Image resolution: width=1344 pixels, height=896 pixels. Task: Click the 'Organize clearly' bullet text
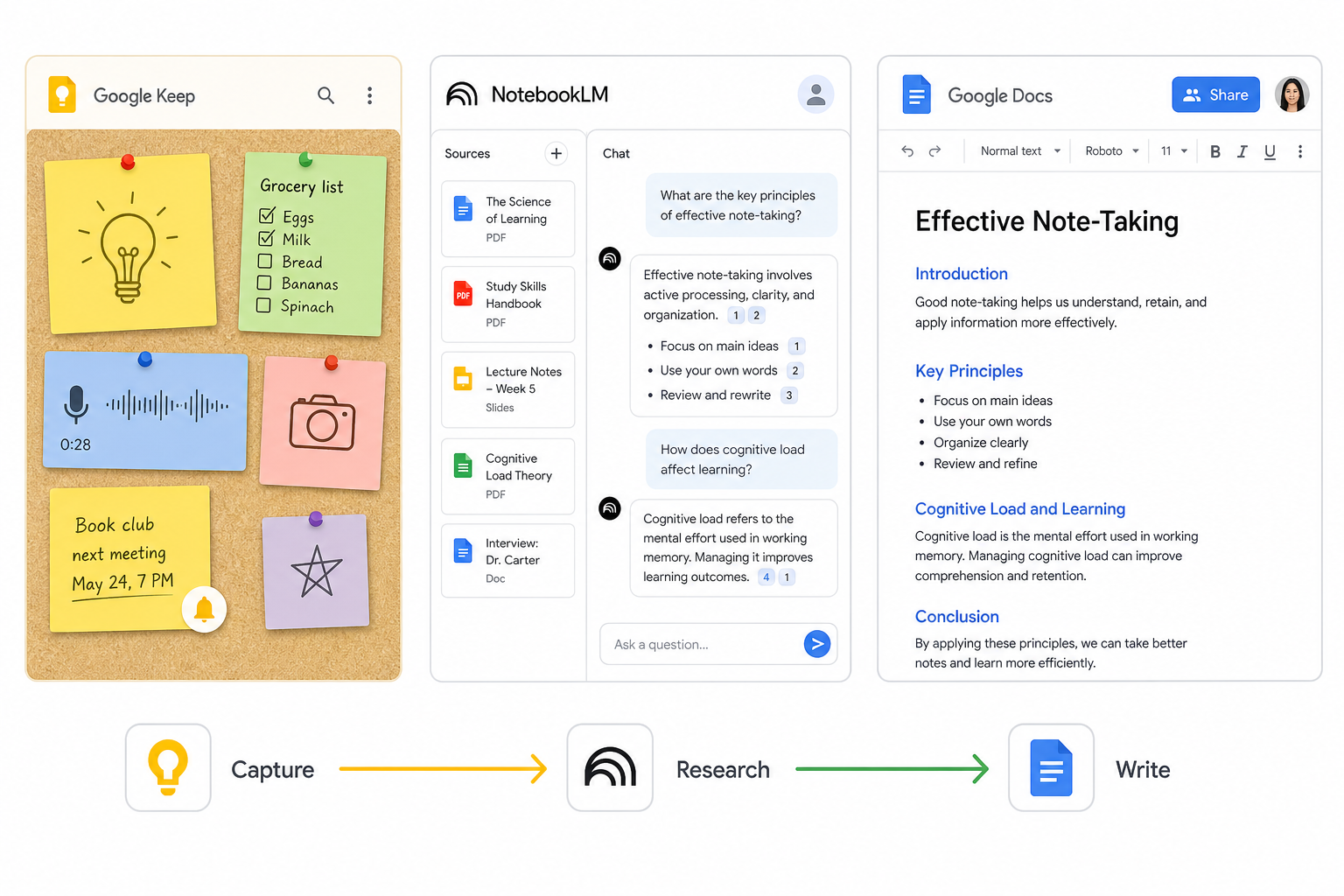981,443
